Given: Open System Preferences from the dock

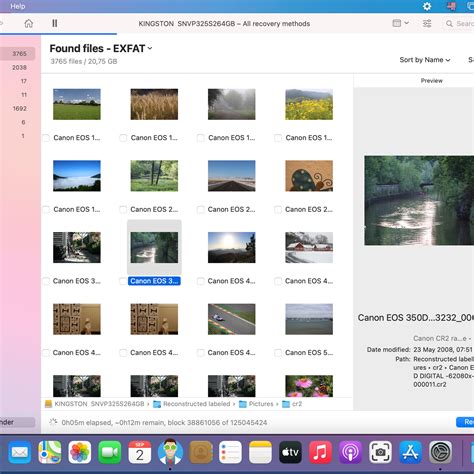Looking at the screenshot, I should [440, 452].
